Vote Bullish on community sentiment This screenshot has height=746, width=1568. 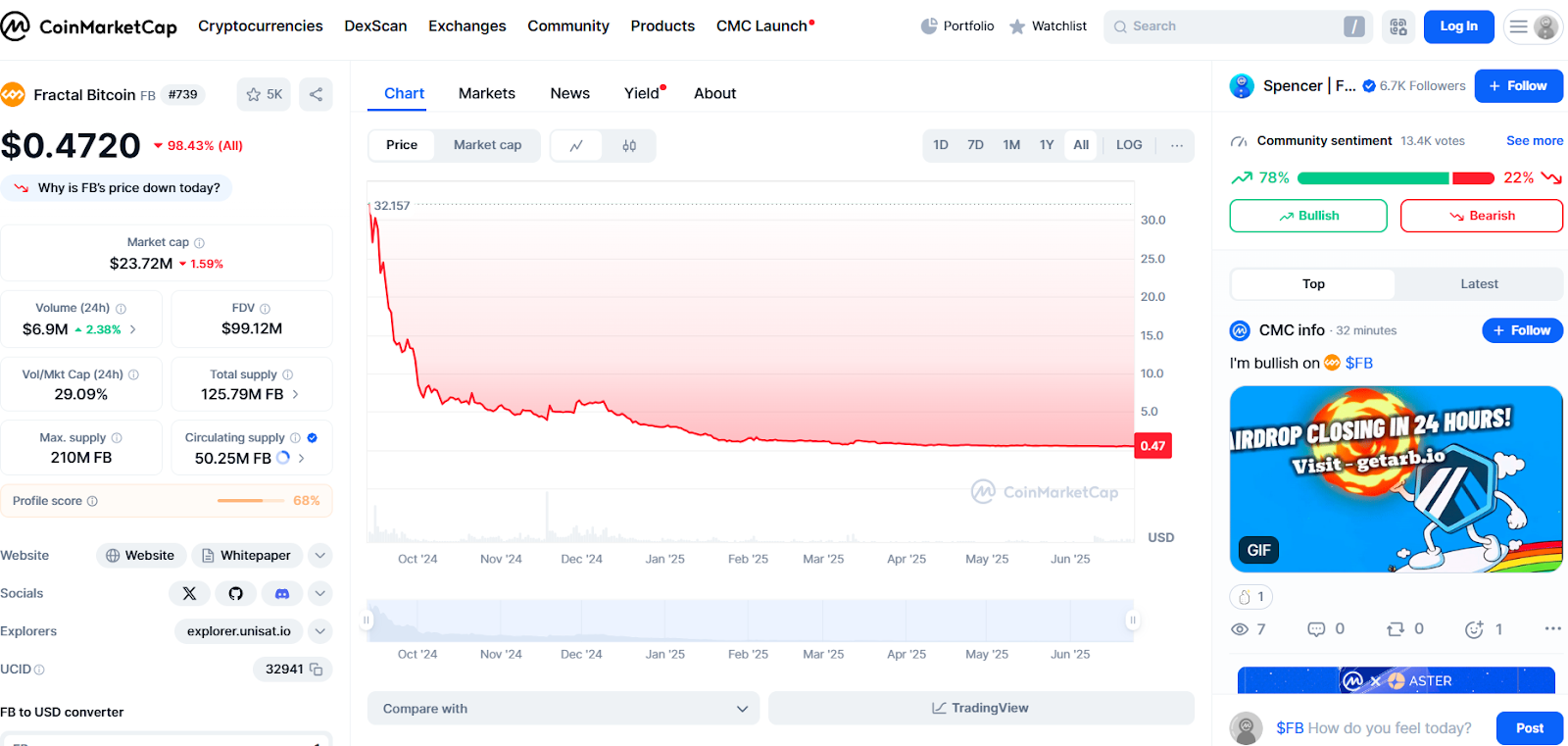click(1307, 216)
